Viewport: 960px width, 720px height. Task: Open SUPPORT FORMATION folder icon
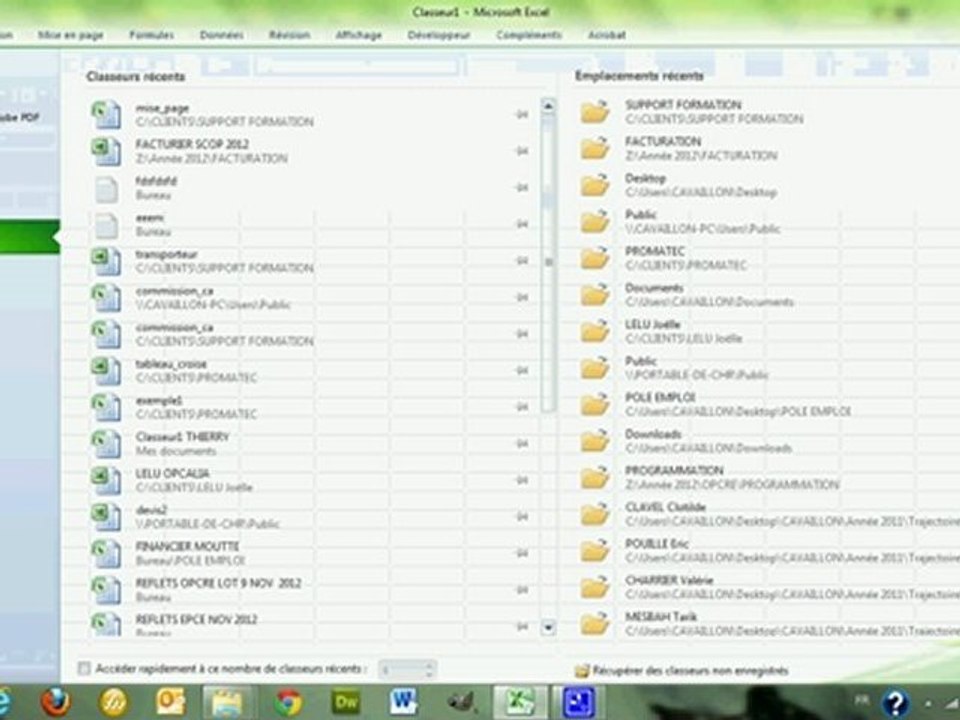pyautogui.click(x=595, y=111)
